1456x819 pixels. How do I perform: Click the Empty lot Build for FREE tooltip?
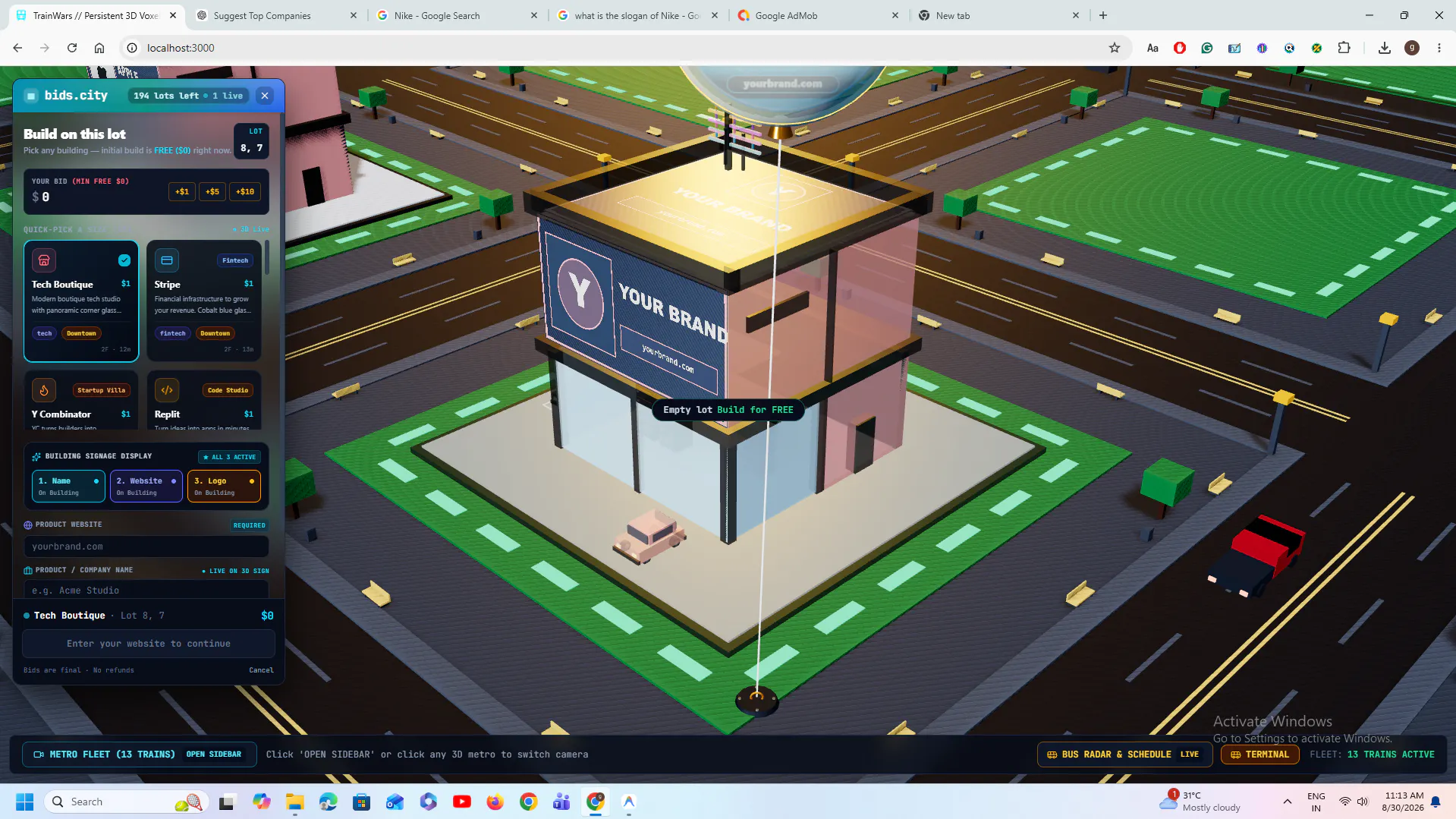point(728,410)
